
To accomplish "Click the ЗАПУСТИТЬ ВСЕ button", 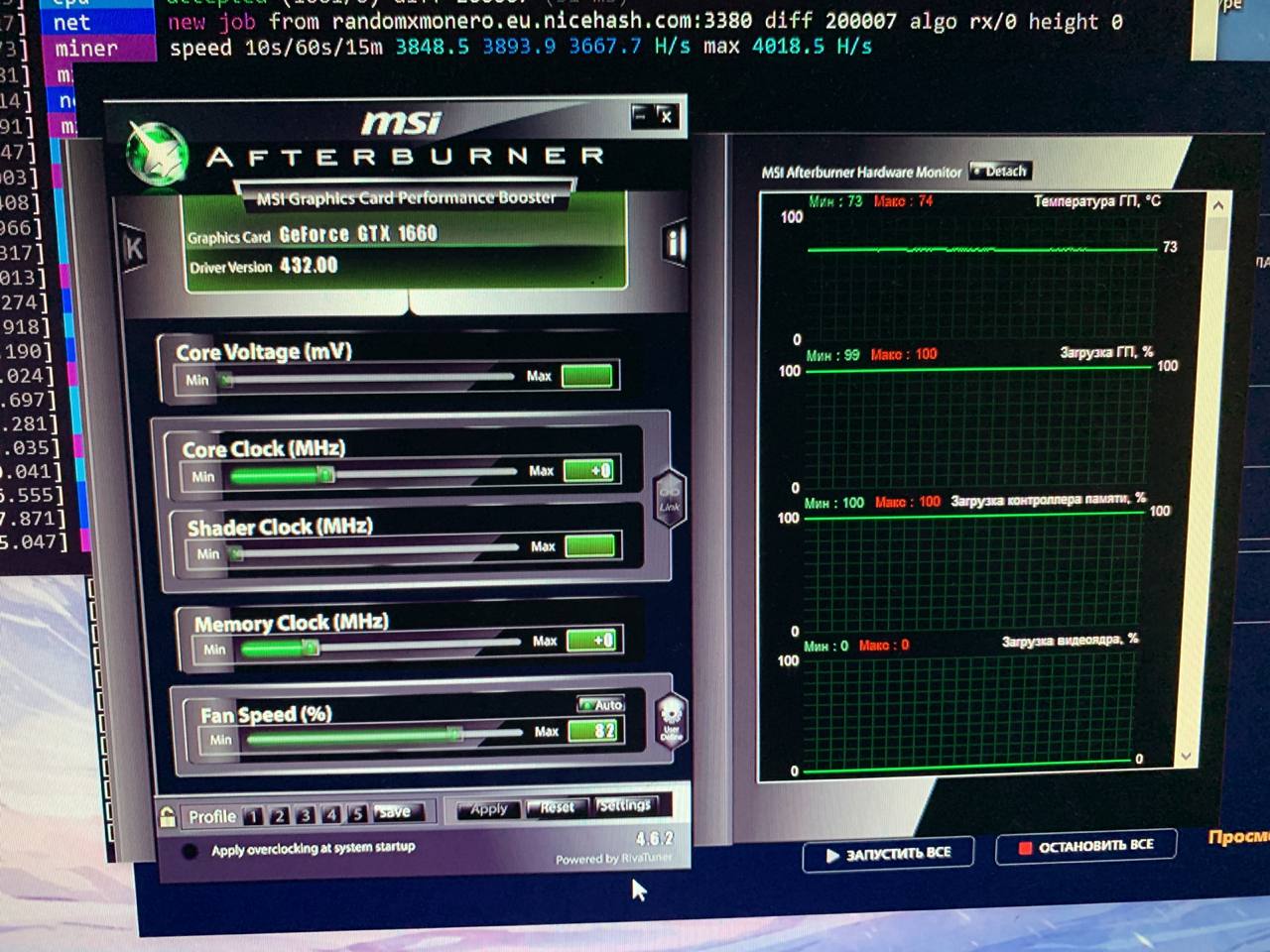I will pyautogui.click(x=888, y=854).
